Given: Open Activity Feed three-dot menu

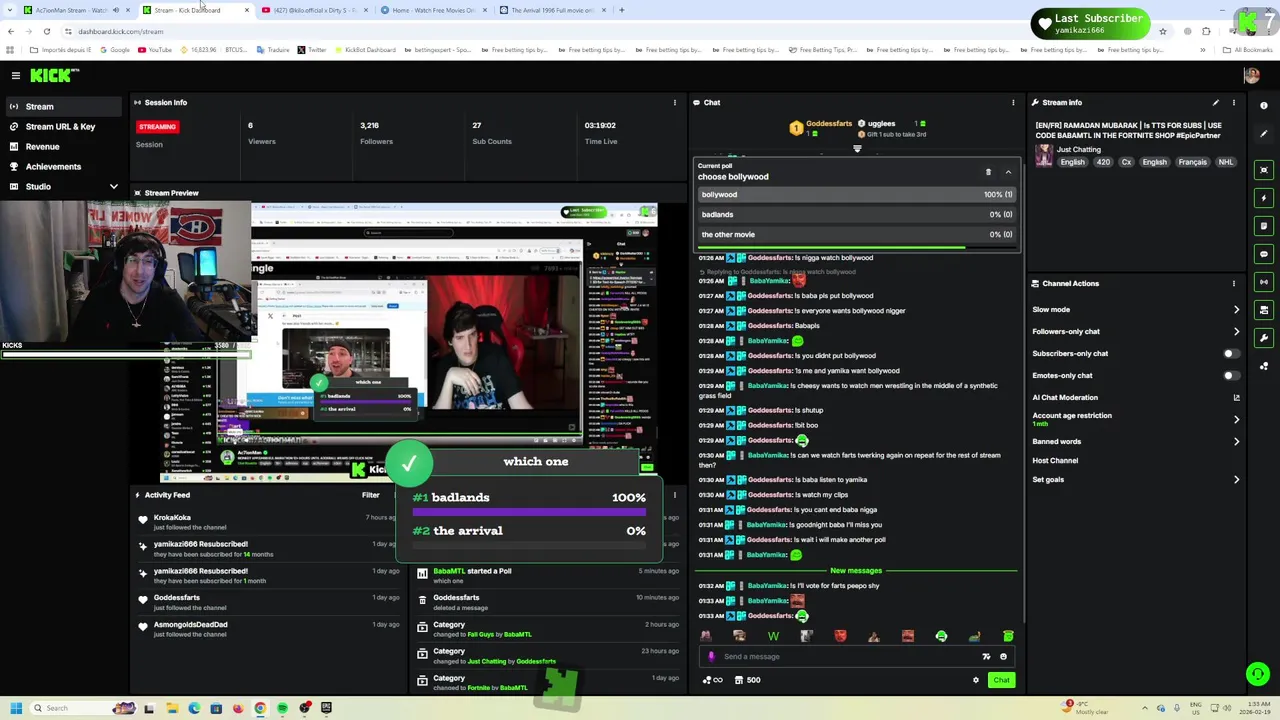Looking at the screenshot, I should 675,495.
